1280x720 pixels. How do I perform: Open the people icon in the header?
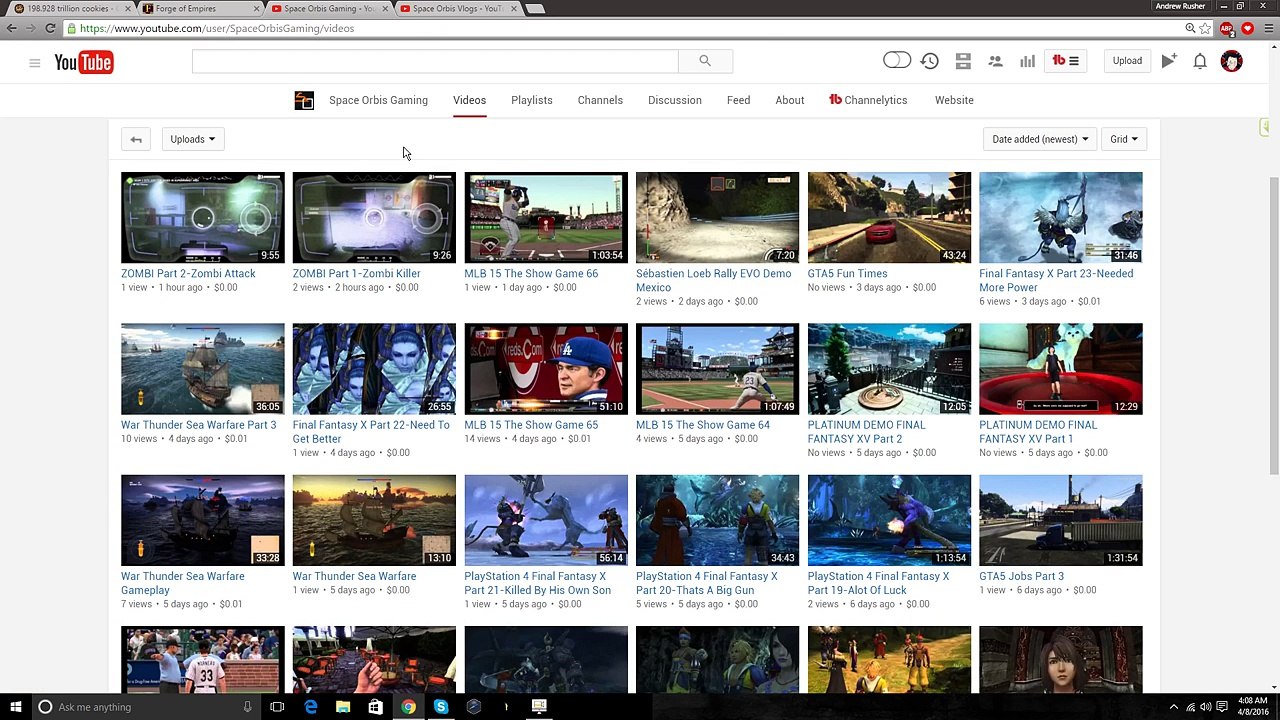coord(995,61)
